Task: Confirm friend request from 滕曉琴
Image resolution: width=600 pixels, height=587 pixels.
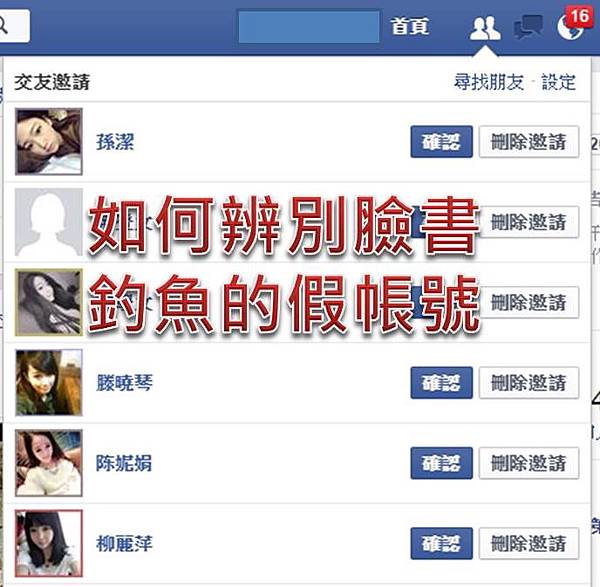Action: click(442, 383)
